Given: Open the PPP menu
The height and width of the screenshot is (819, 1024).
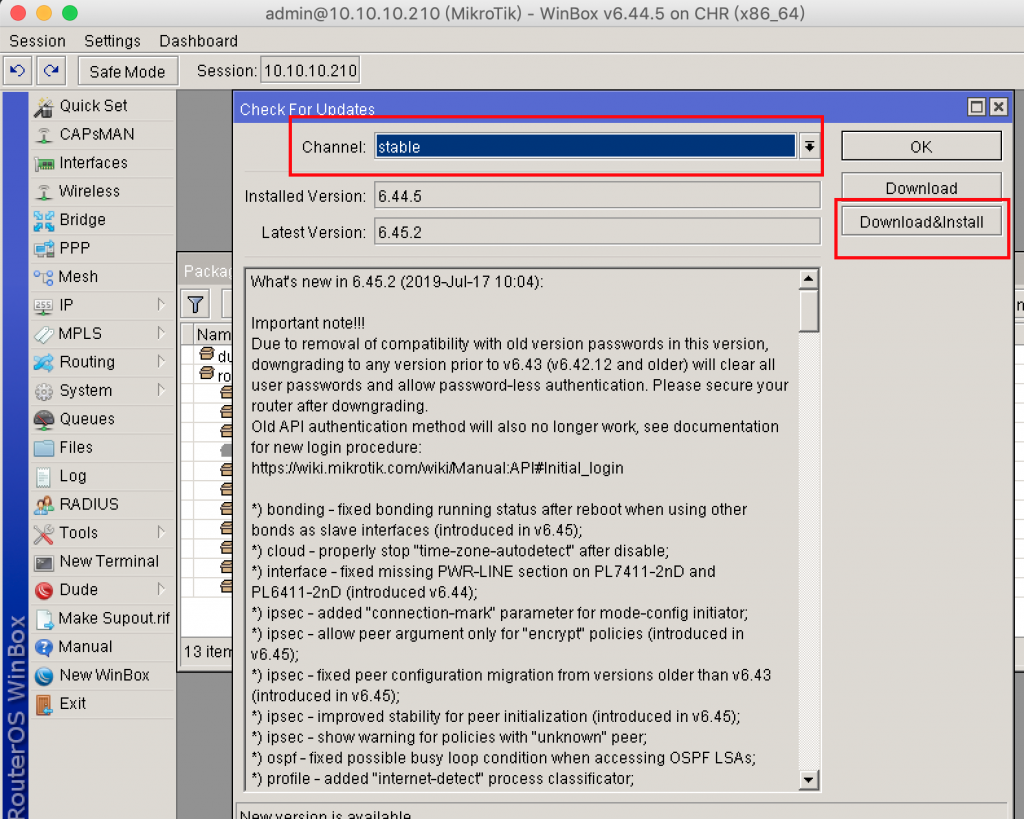Looking at the screenshot, I should (103, 248).
